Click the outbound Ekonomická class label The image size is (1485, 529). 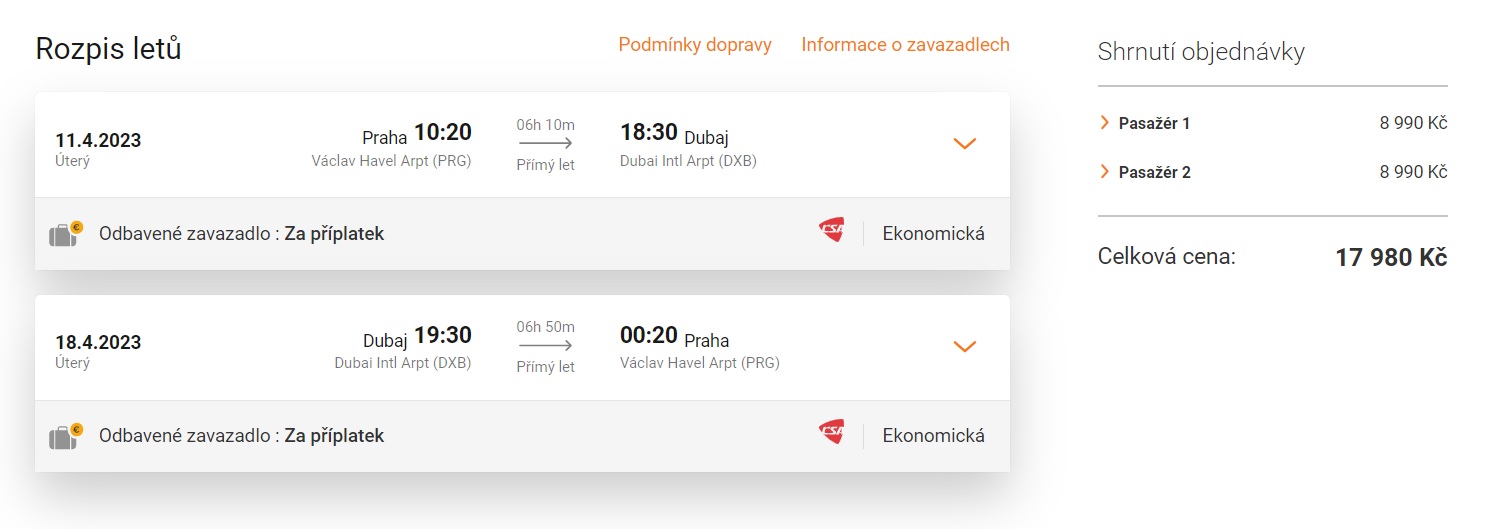click(933, 234)
